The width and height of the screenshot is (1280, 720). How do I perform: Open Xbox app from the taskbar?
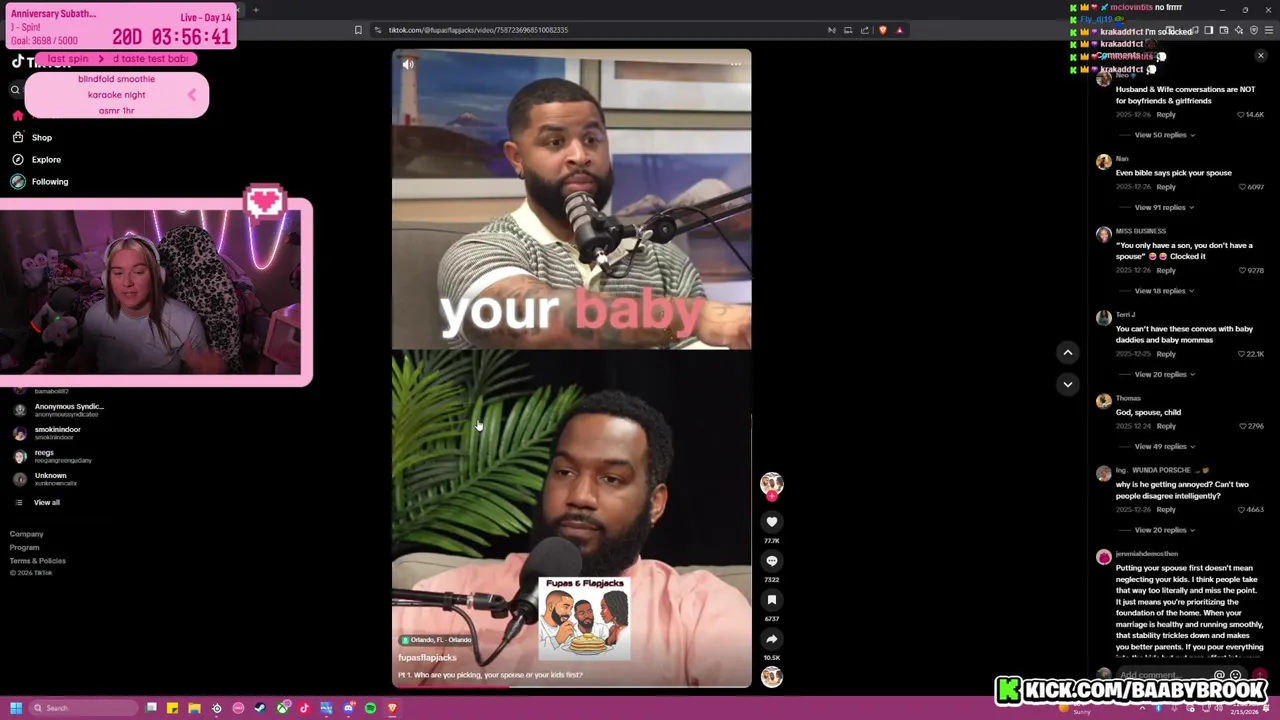pos(283,708)
